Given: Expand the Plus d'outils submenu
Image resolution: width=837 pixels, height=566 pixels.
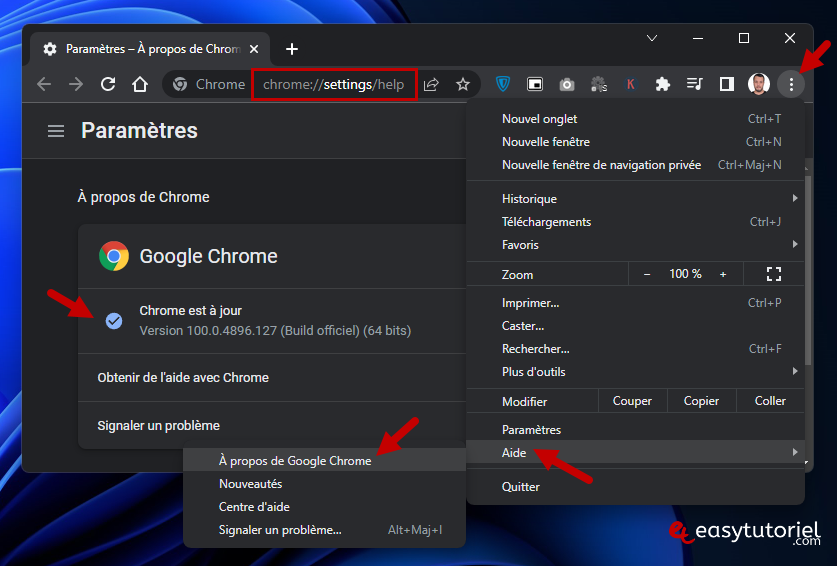Looking at the screenshot, I should coord(635,372).
